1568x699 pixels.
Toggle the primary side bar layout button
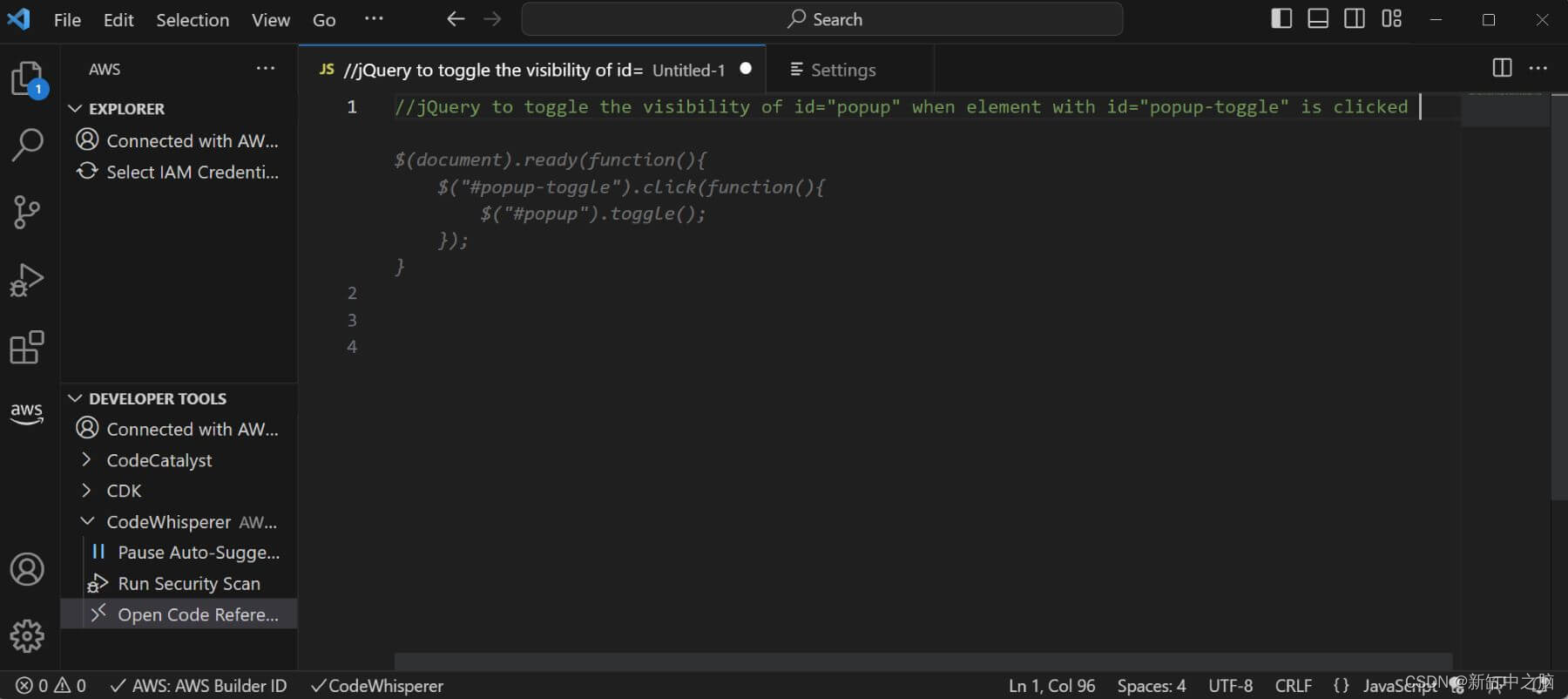coord(1281,19)
